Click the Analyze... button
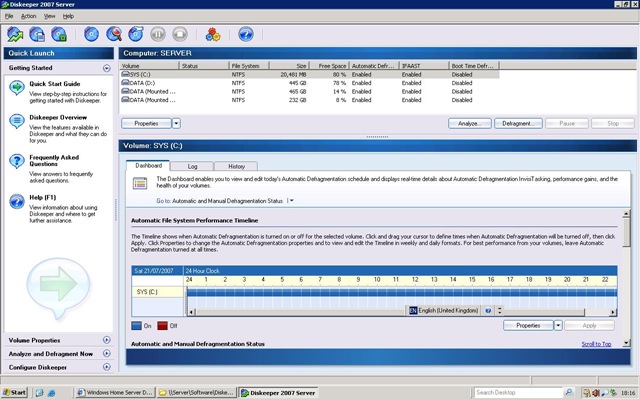640x400 pixels. 469,123
